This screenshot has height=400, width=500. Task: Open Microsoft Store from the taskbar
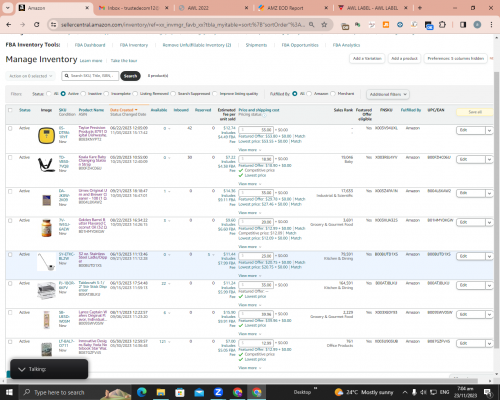180,392
